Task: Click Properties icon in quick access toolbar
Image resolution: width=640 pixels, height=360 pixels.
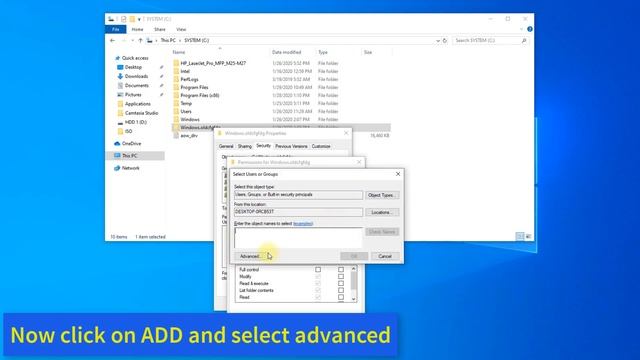Action: (x=124, y=19)
